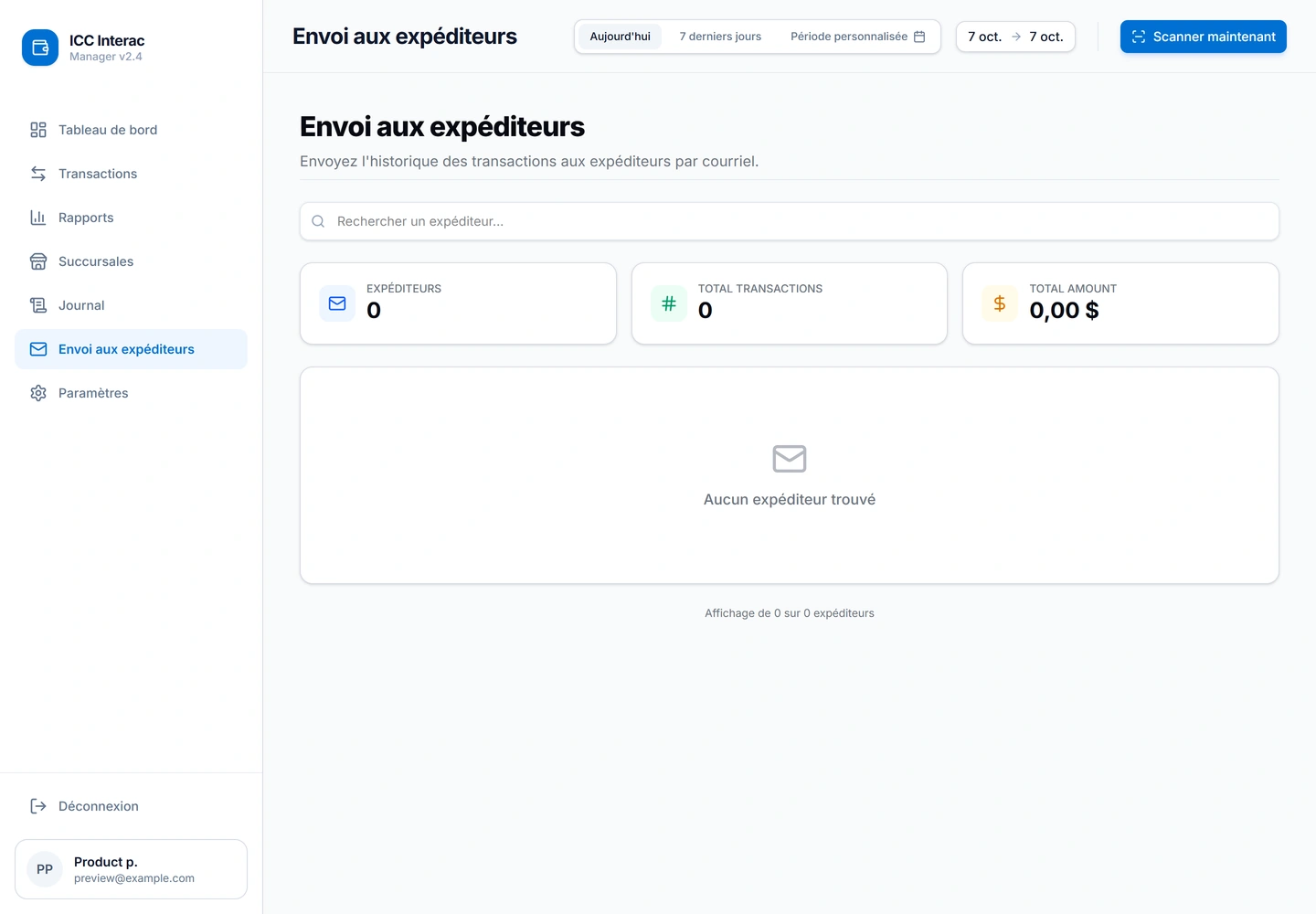Screen dimensions: 1316x914
Task: Open the Journal page
Action: tap(131, 305)
